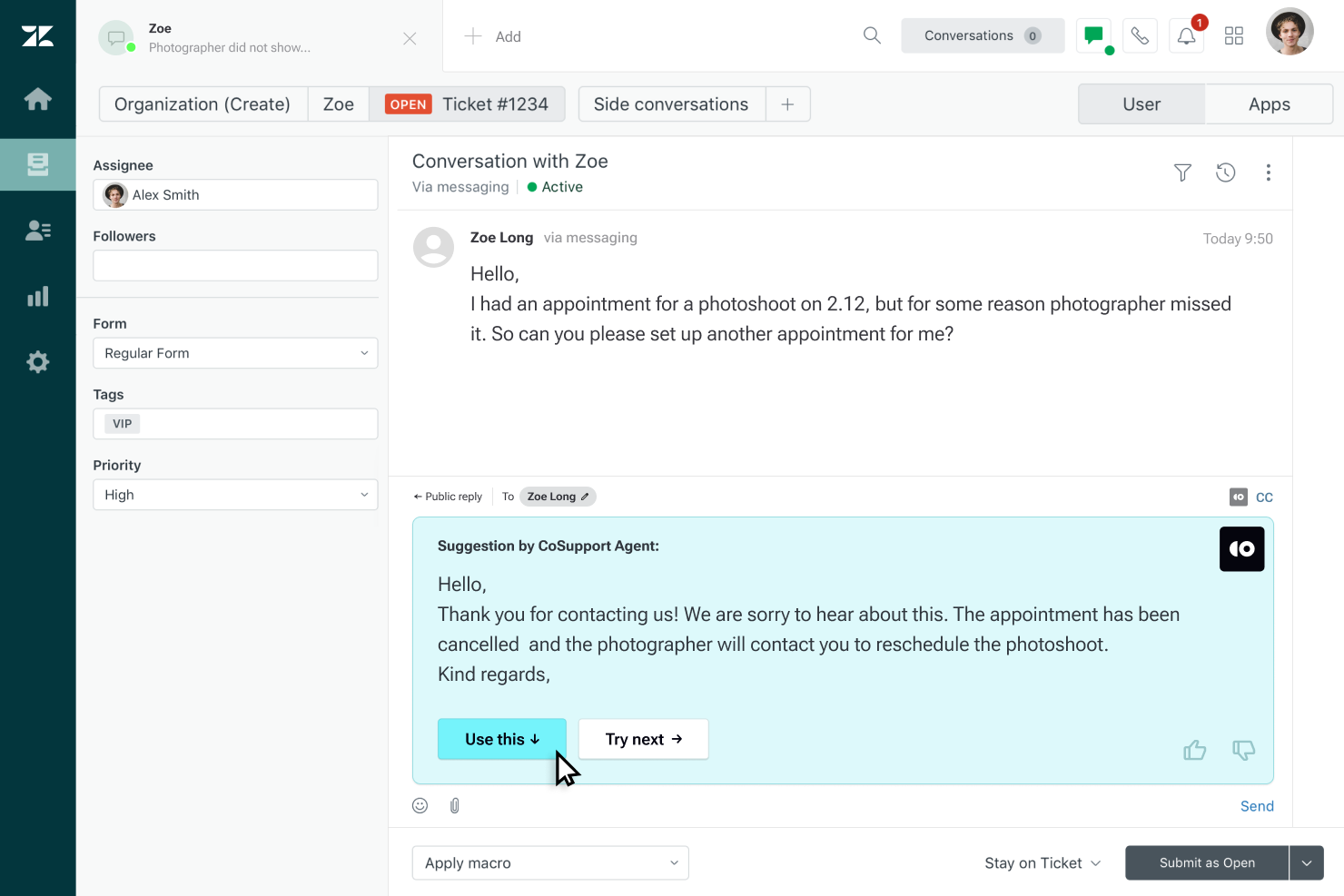Click the notifications bell icon

point(1186,36)
